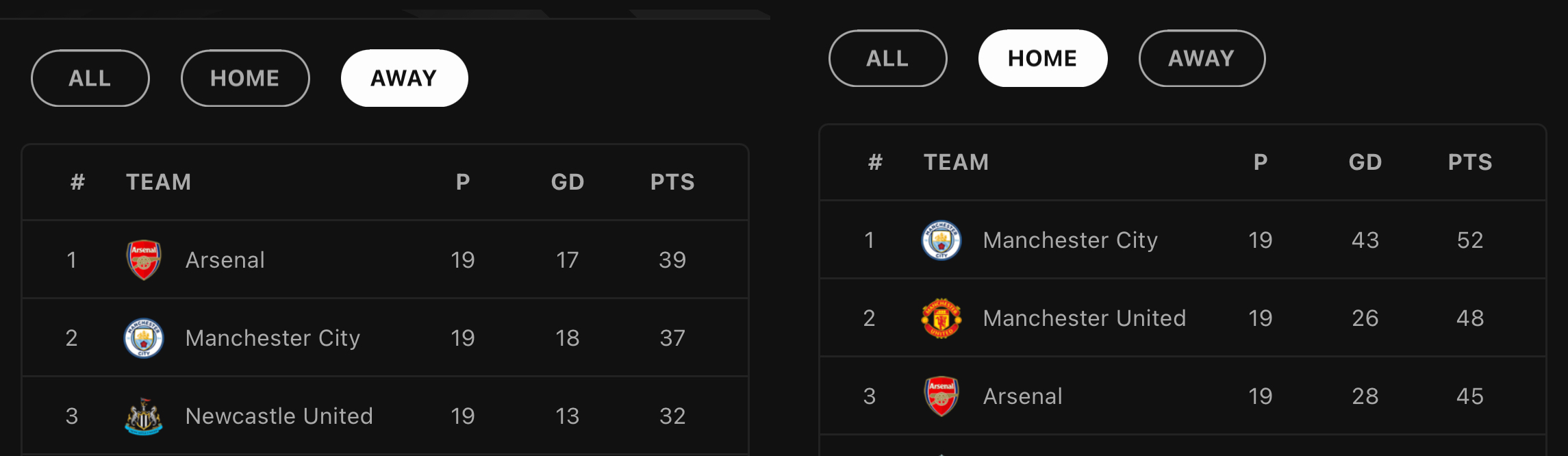Select the active HOME filter on right

[1043, 58]
